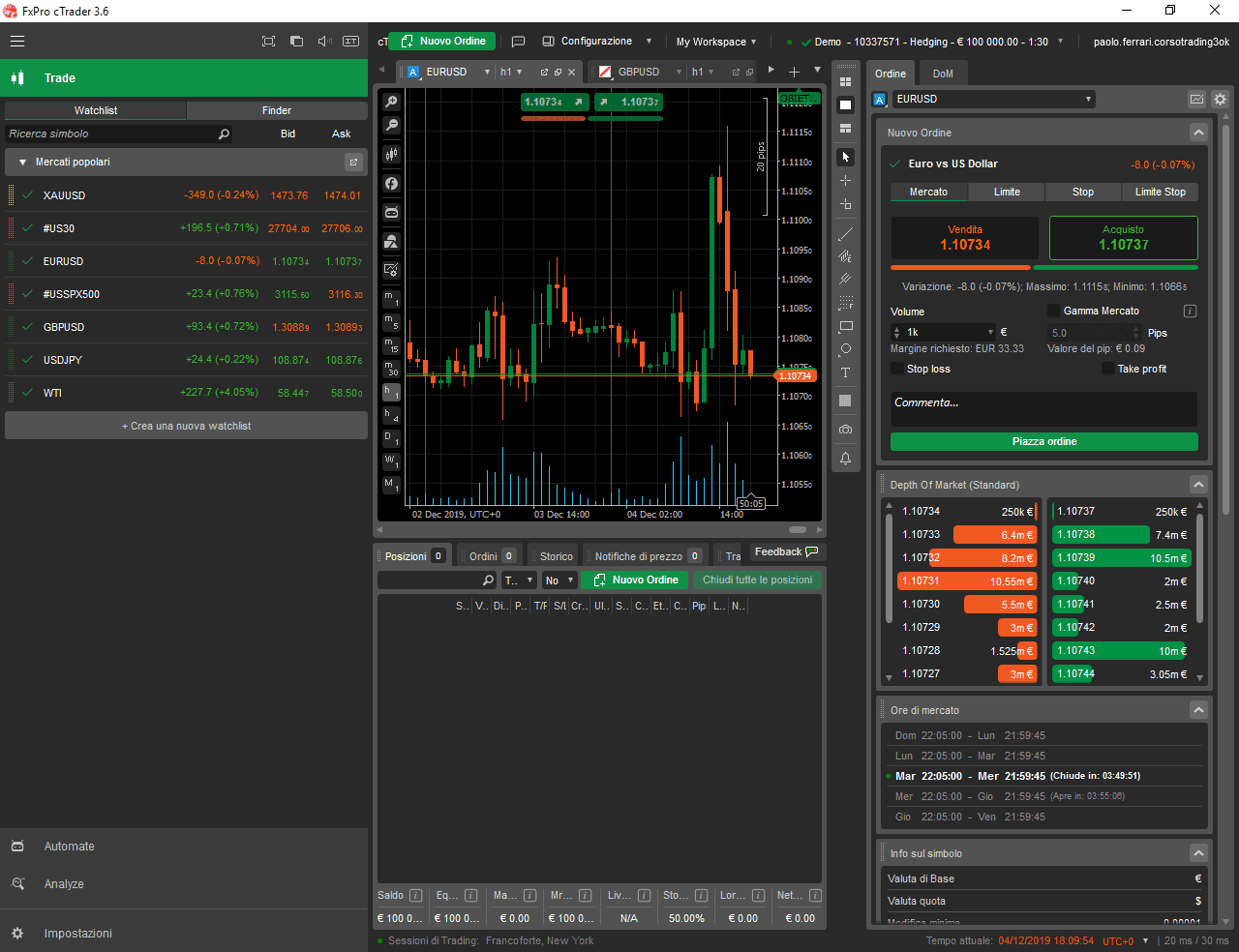Switch to the Notifiche di prezzo tab
The height and width of the screenshot is (952, 1239).
(x=648, y=556)
